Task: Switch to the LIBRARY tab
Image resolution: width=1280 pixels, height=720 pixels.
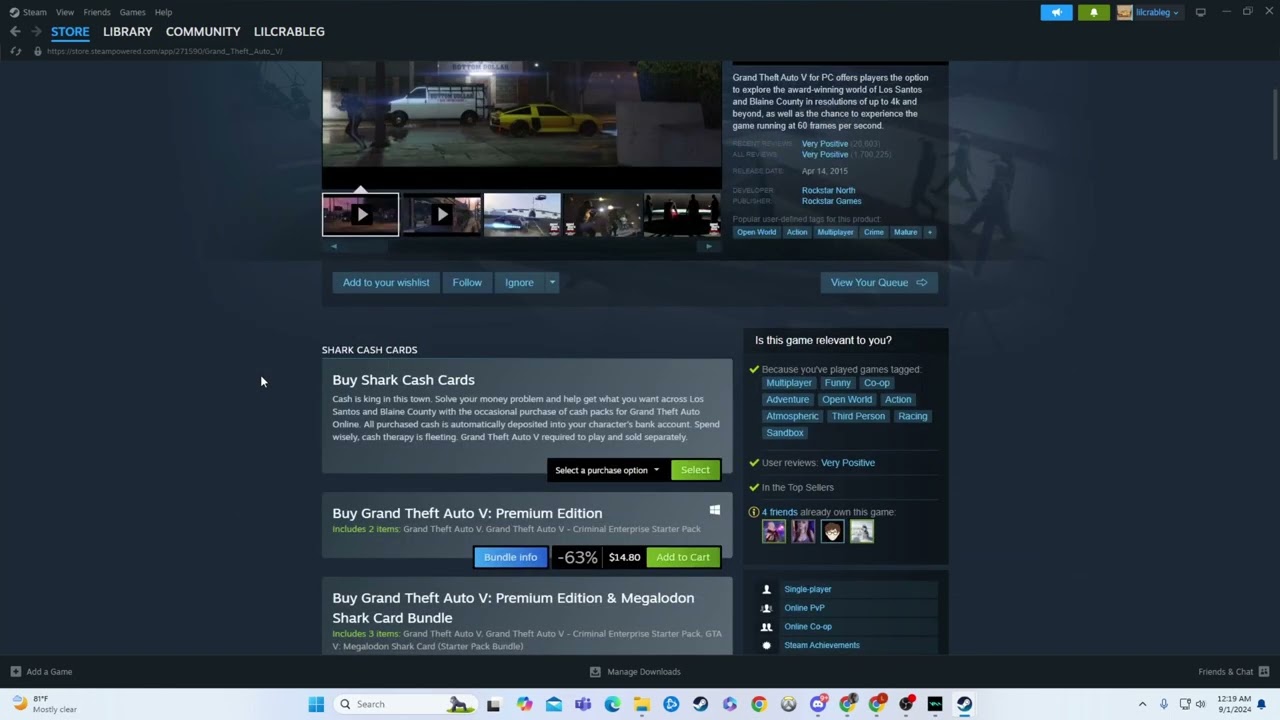Action: [x=127, y=31]
